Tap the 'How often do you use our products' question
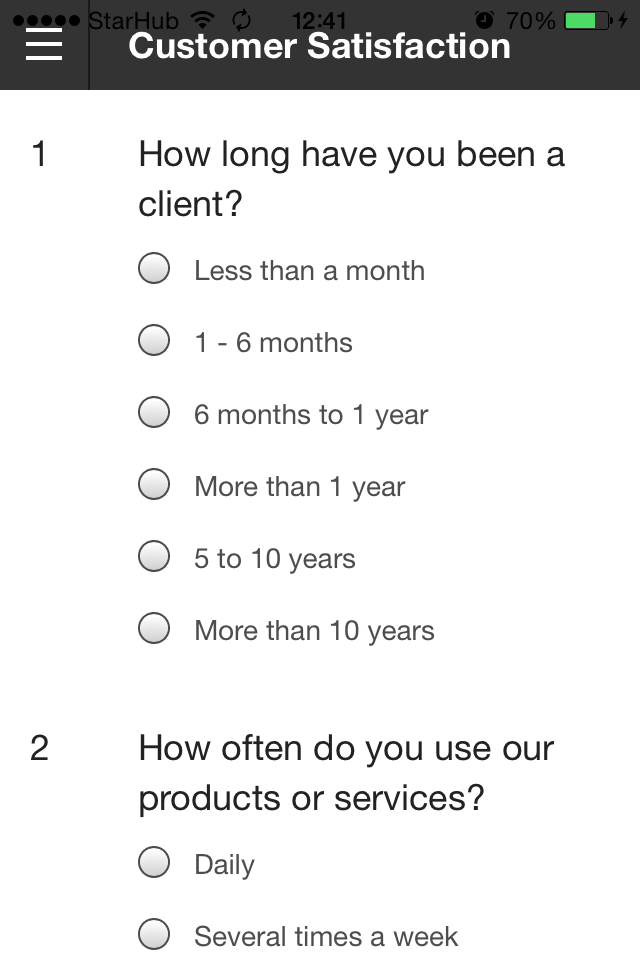 [346, 773]
